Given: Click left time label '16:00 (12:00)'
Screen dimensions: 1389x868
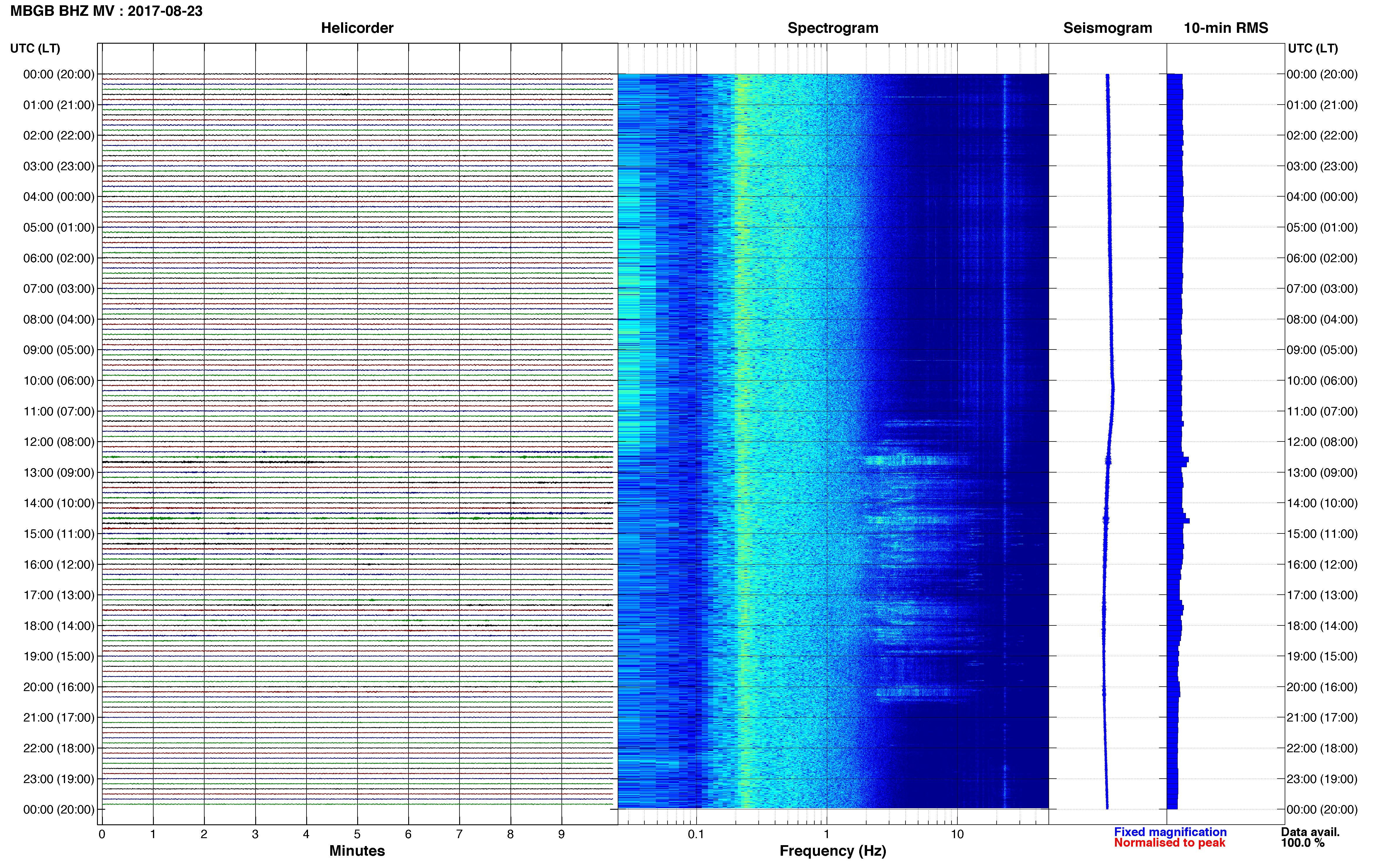Looking at the screenshot, I should pyautogui.click(x=59, y=564).
